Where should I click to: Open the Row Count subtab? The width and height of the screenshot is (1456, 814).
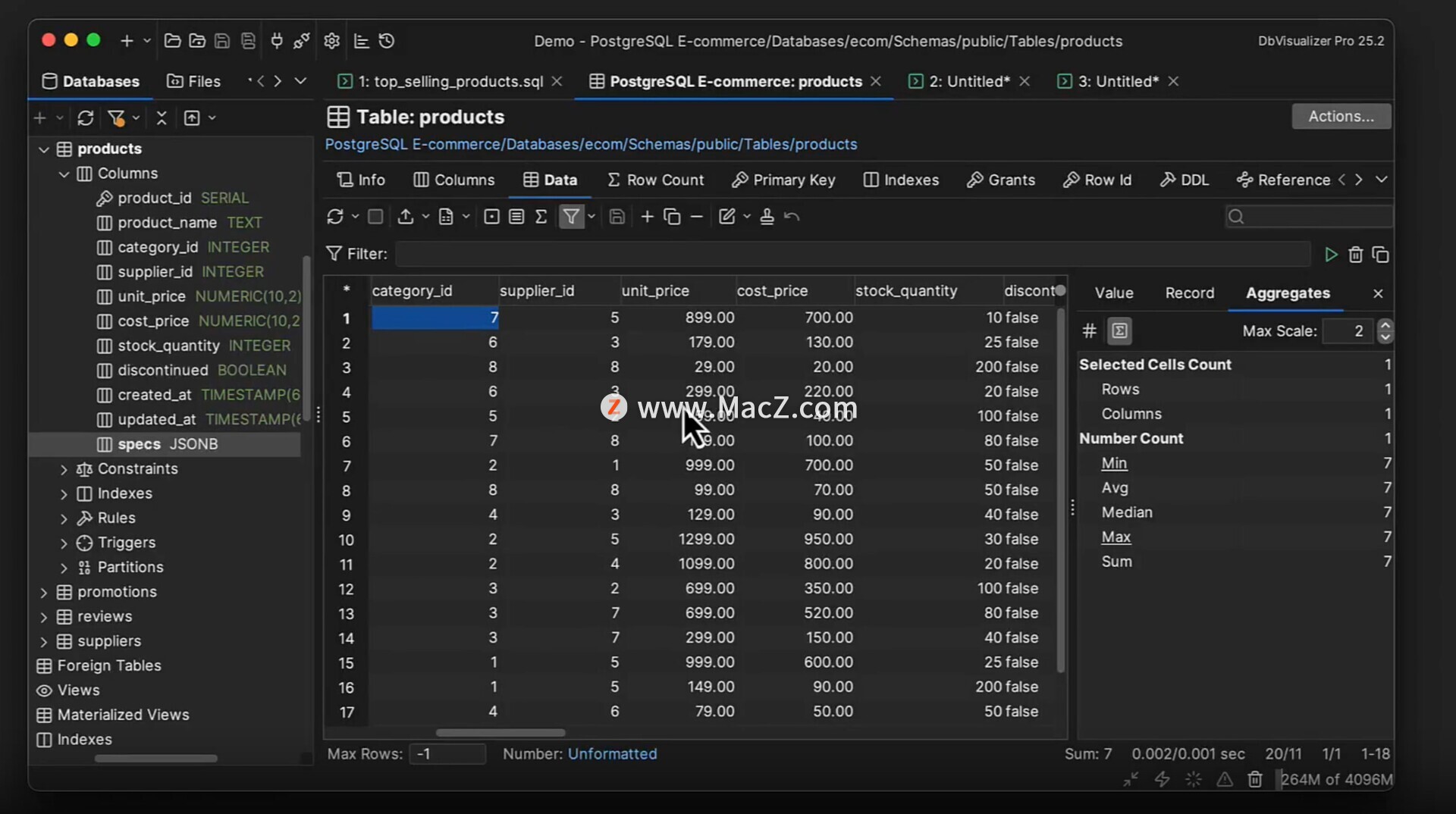(655, 180)
